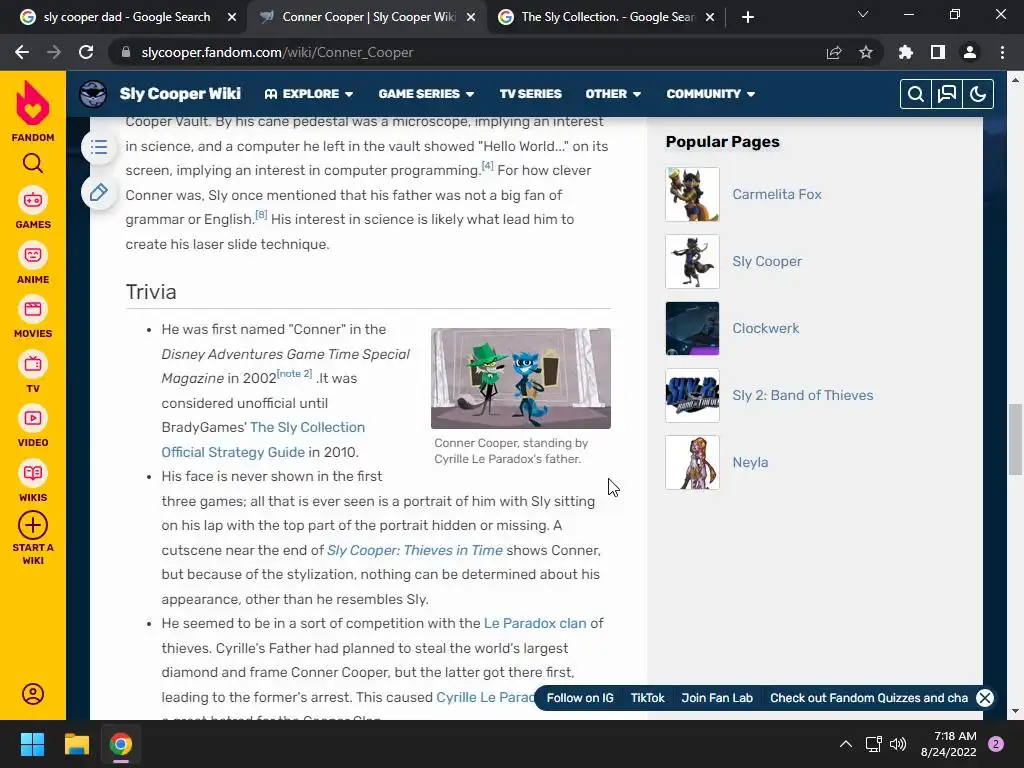The width and height of the screenshot is (1024, 768).
Task: Open the 'Cyrille Le Paradox' link
Action: coord(485,697)
